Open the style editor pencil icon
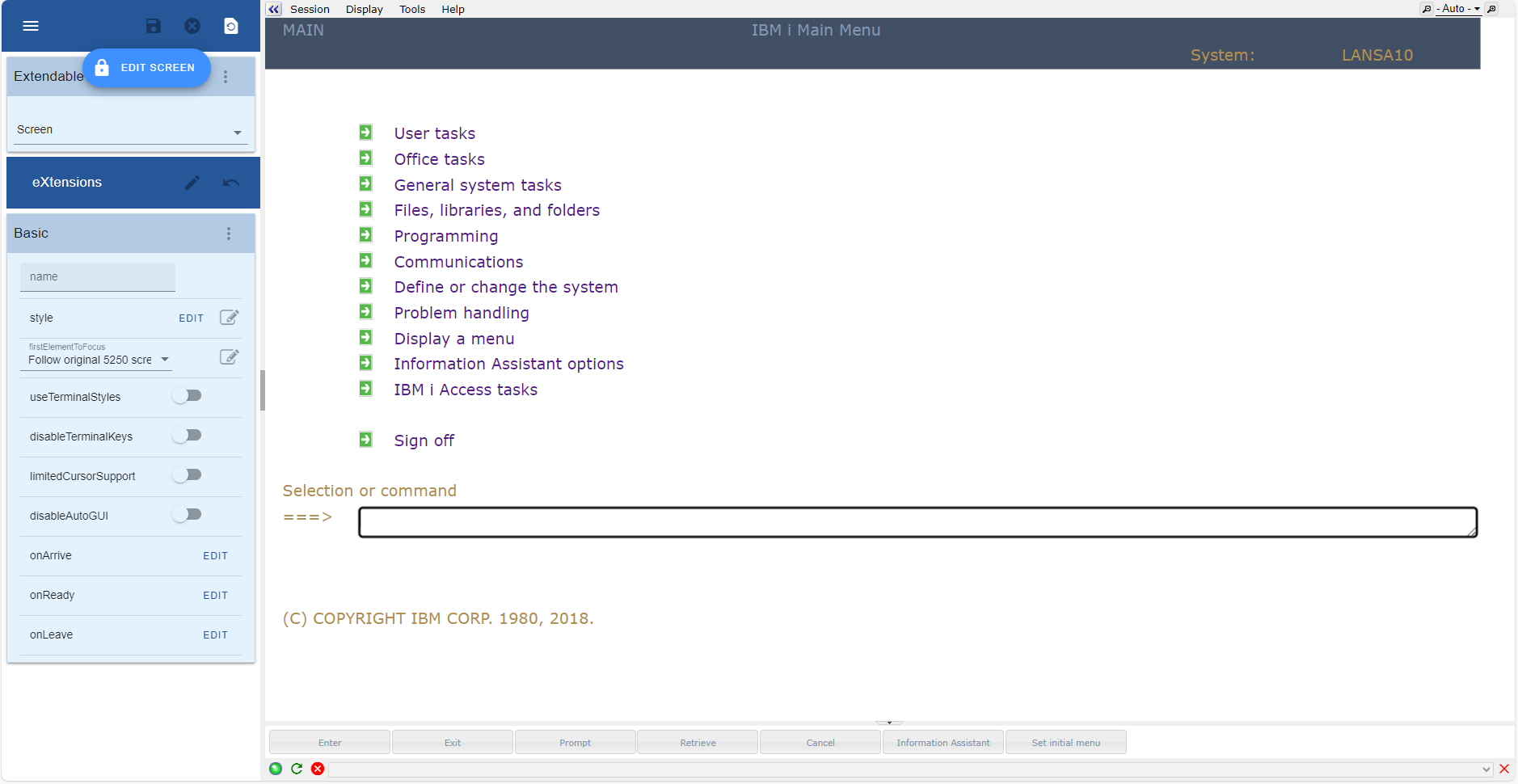 pyautogui.click(x=229, y=318)
